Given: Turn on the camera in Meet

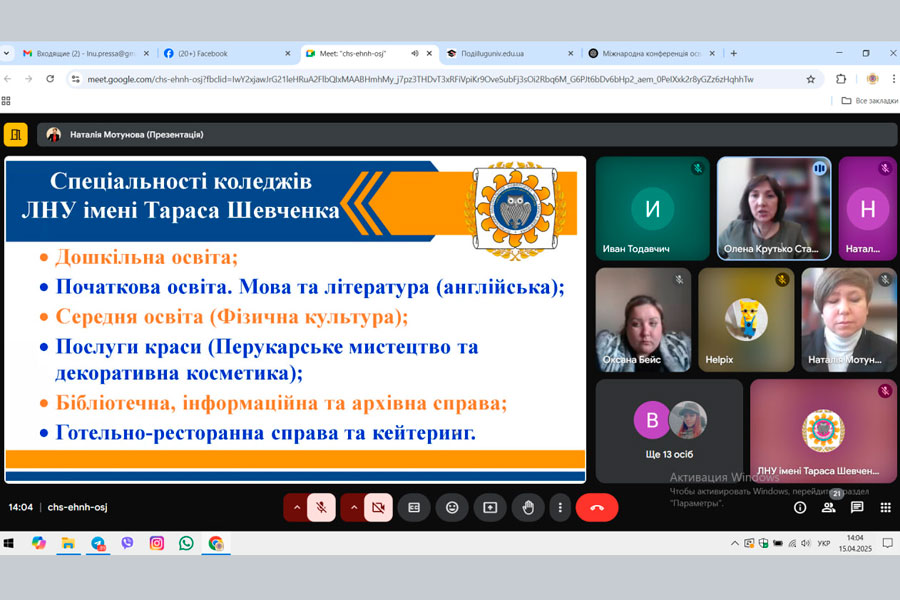Looking at the screenshot, I should (378, 507).
